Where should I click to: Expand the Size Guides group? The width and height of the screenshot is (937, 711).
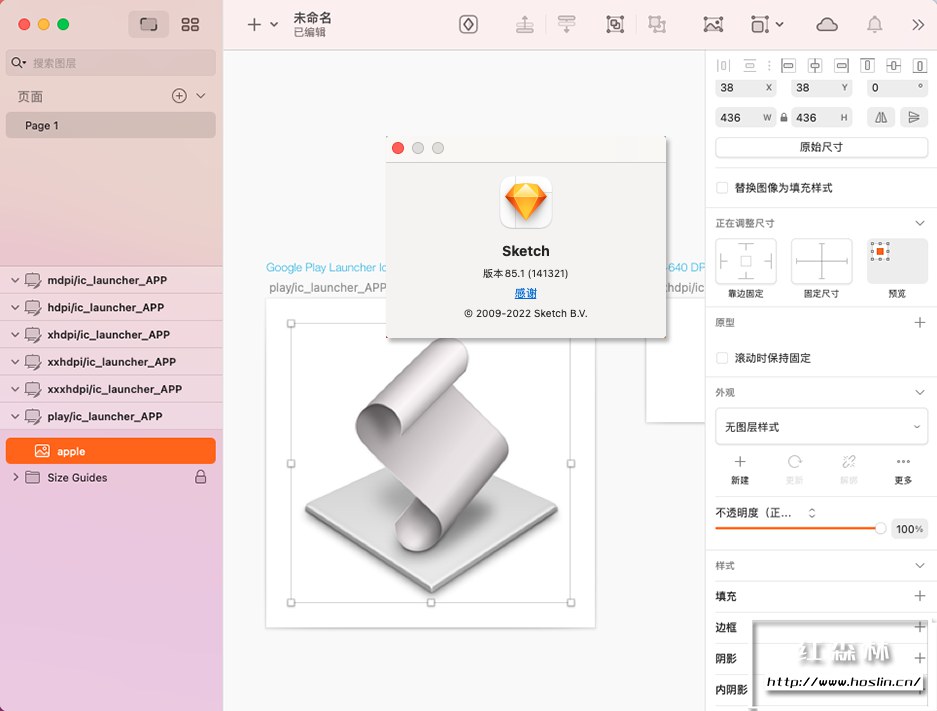coord(15,477)
